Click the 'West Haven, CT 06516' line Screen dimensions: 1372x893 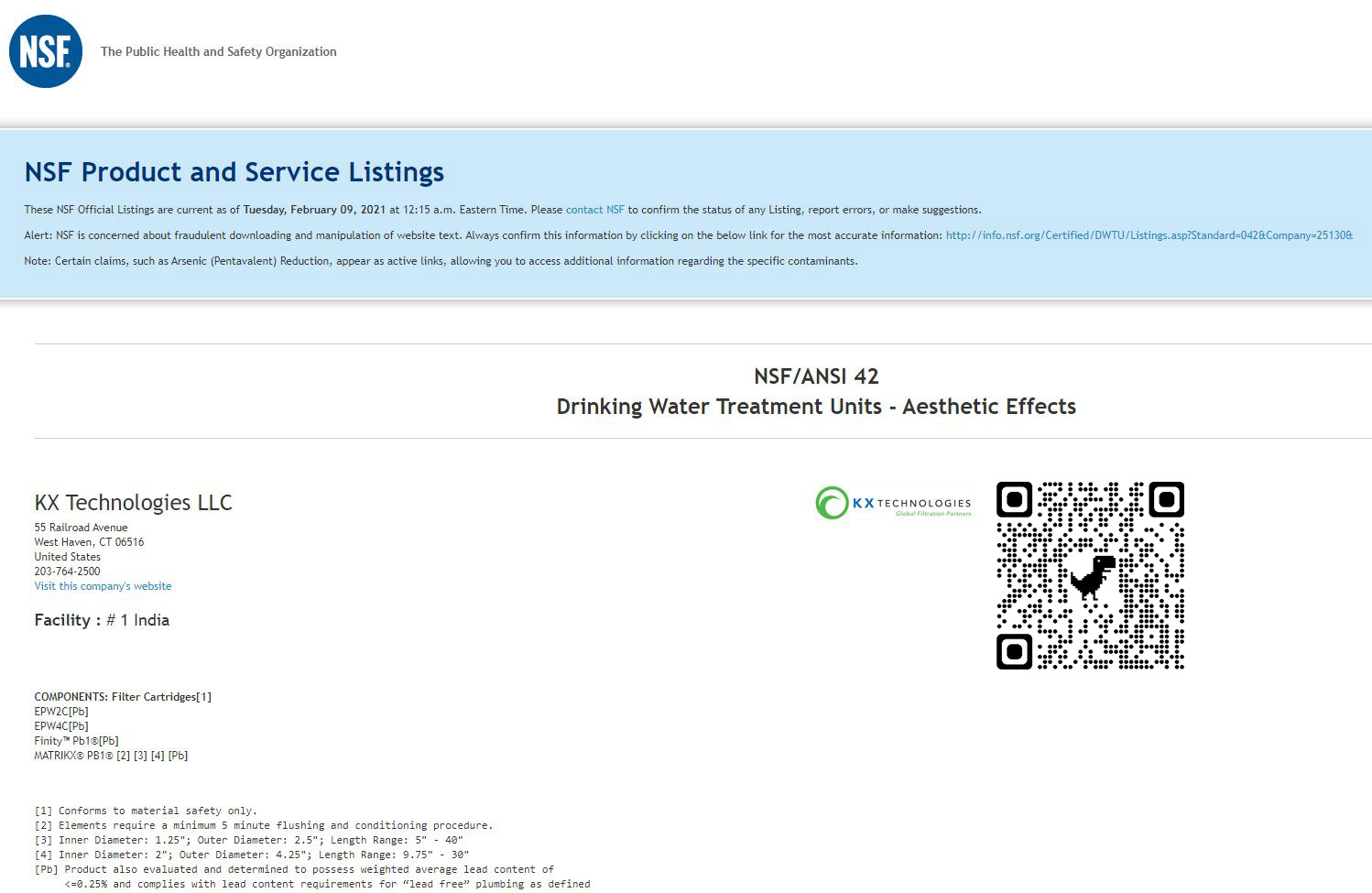point(89,542)
